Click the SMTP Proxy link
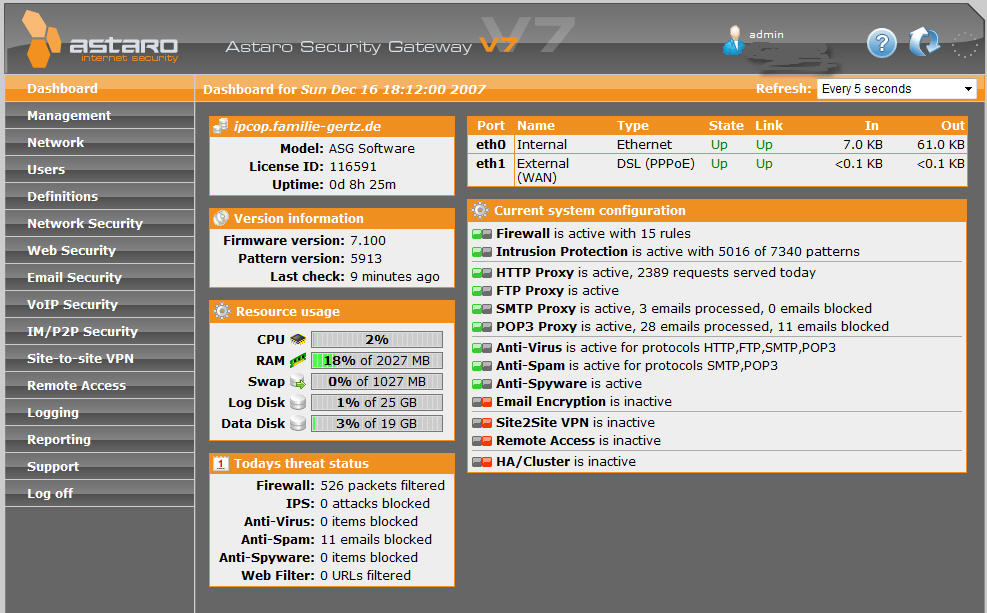 536,308
